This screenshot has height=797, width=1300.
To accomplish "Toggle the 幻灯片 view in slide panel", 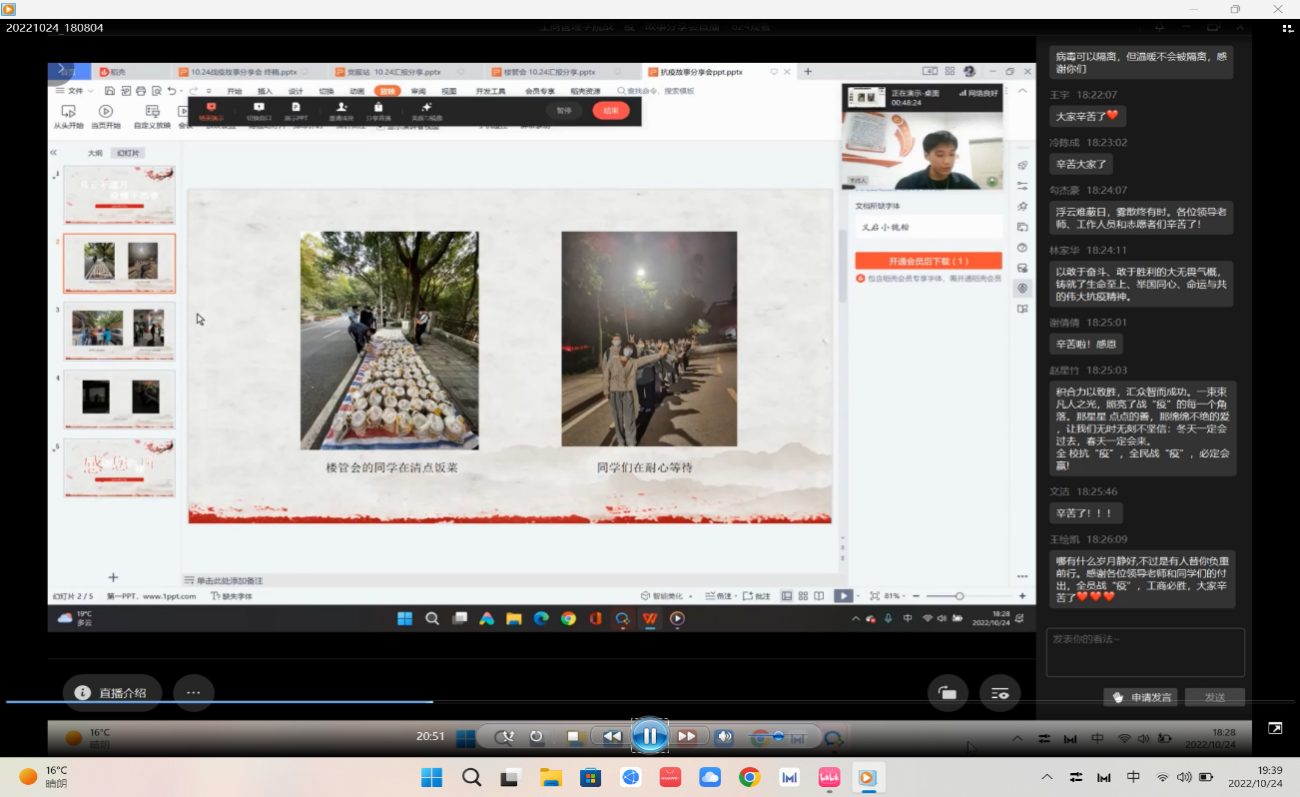I will 127,153.
